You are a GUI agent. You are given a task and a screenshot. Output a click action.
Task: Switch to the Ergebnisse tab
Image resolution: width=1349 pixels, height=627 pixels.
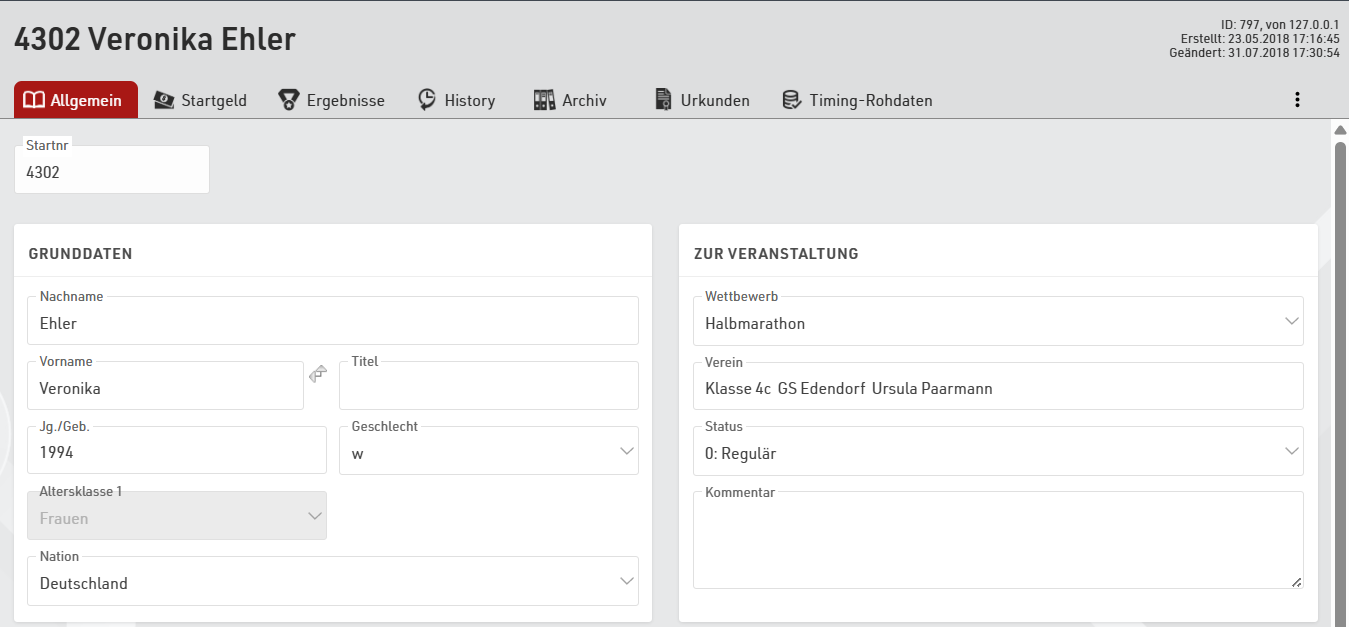[x=345, y=100]
